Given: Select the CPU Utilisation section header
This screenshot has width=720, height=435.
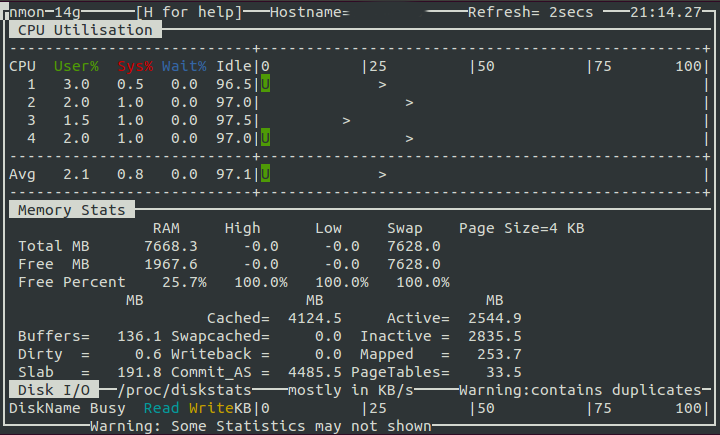Looking at the screenshot, I should (85, 30).
